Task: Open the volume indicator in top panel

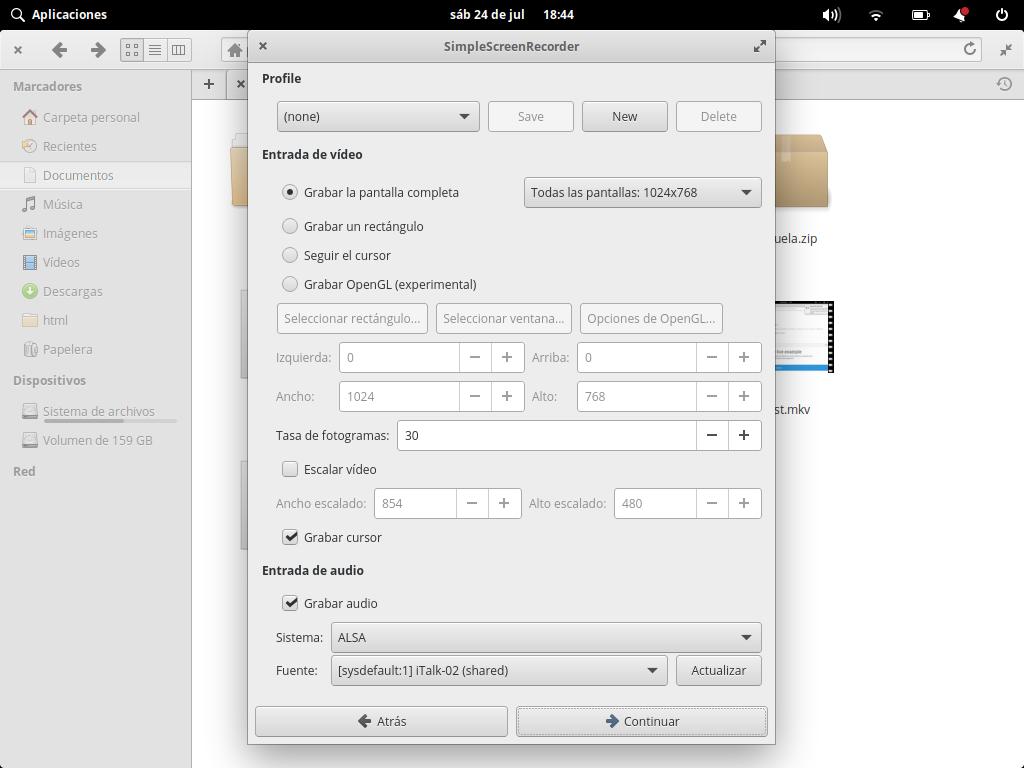Action: click(x=831, y=14)
